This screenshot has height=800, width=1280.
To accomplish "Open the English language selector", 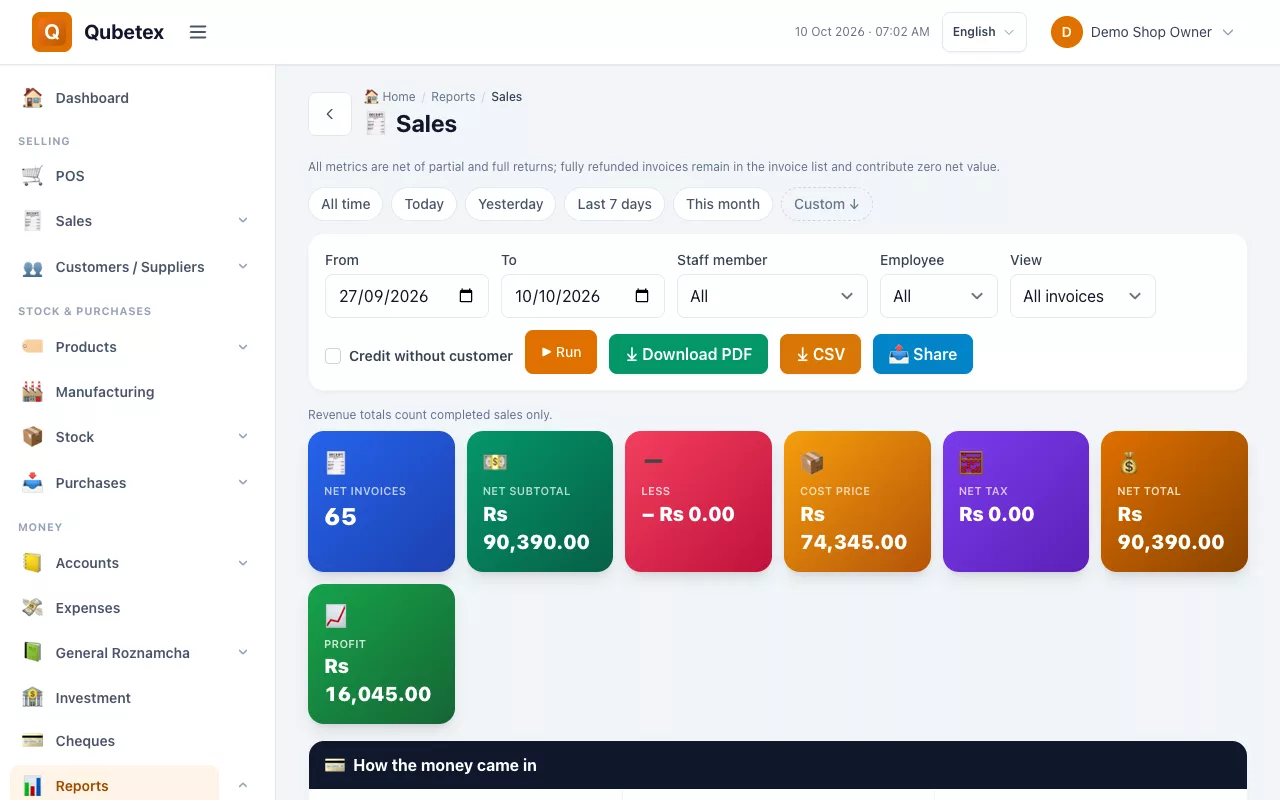I will (x=984, y=32).
